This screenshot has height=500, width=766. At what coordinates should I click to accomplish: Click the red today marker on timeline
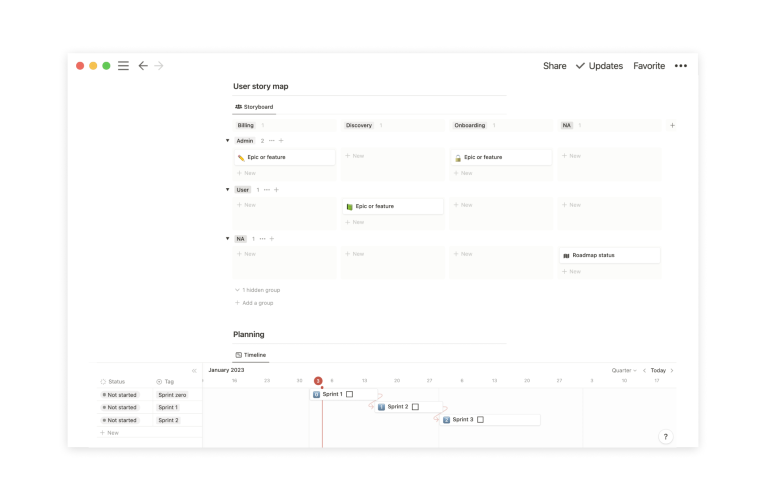(318, 381)
